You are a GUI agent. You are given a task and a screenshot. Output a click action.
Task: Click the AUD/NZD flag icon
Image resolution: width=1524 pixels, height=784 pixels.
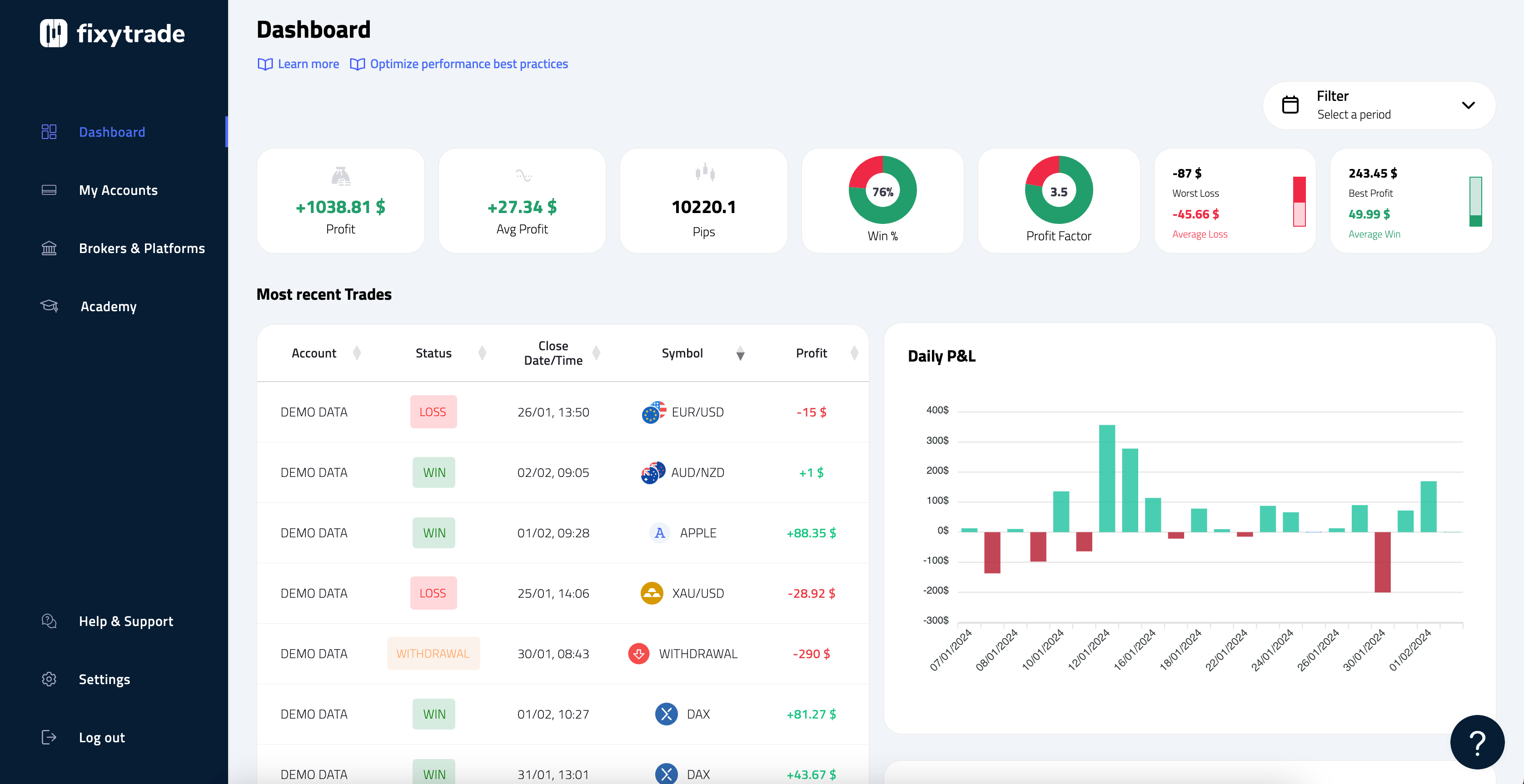(x=653, y=472)
